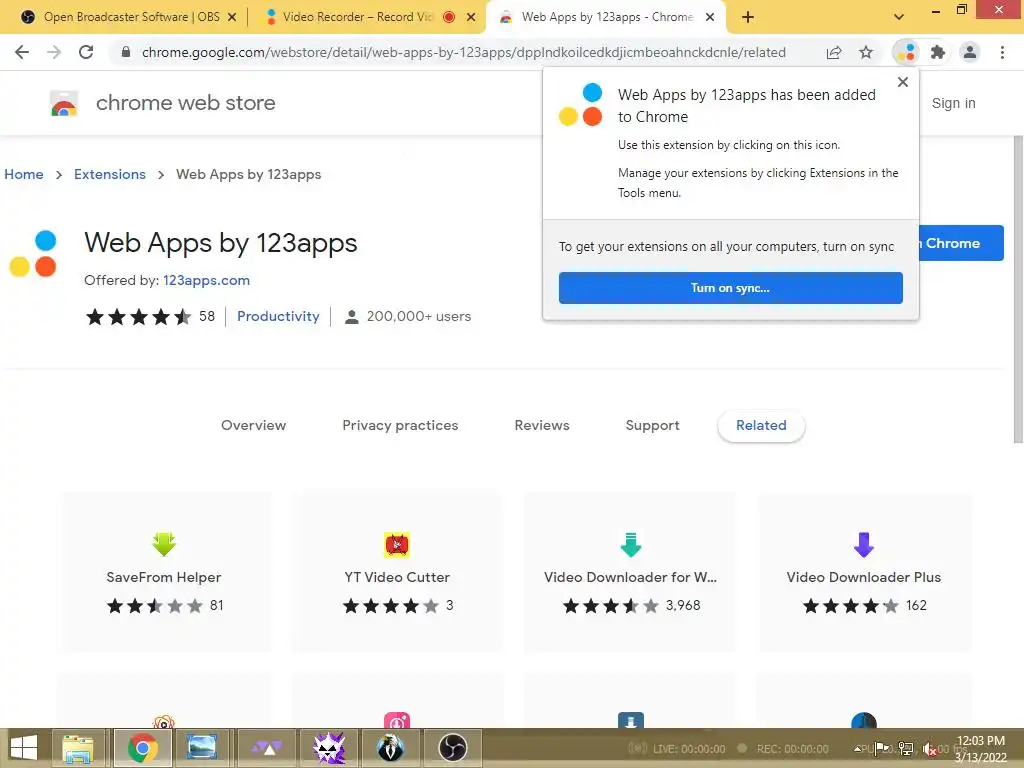Open a new browser tab
Image resolution: width=1024 pixels, height=768 pixels.
click(748, 17)
